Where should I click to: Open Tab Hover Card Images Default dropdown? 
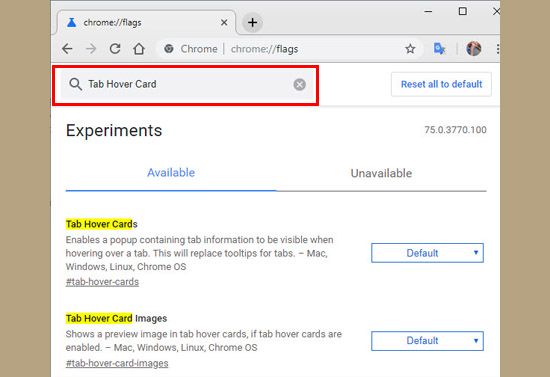click(x=427, y=341)
